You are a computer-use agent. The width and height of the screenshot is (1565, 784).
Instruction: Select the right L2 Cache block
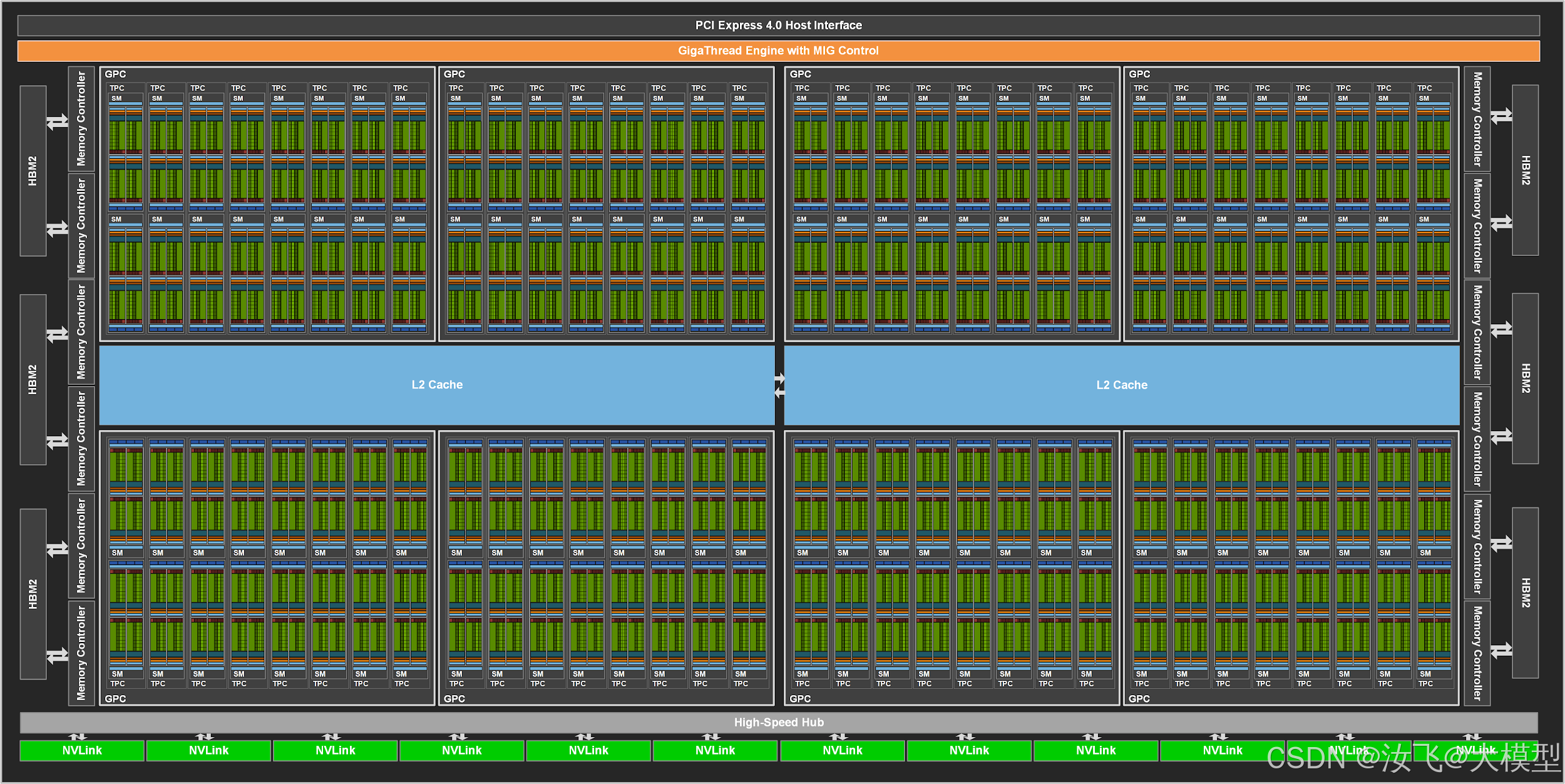(x=1121, y=385)
